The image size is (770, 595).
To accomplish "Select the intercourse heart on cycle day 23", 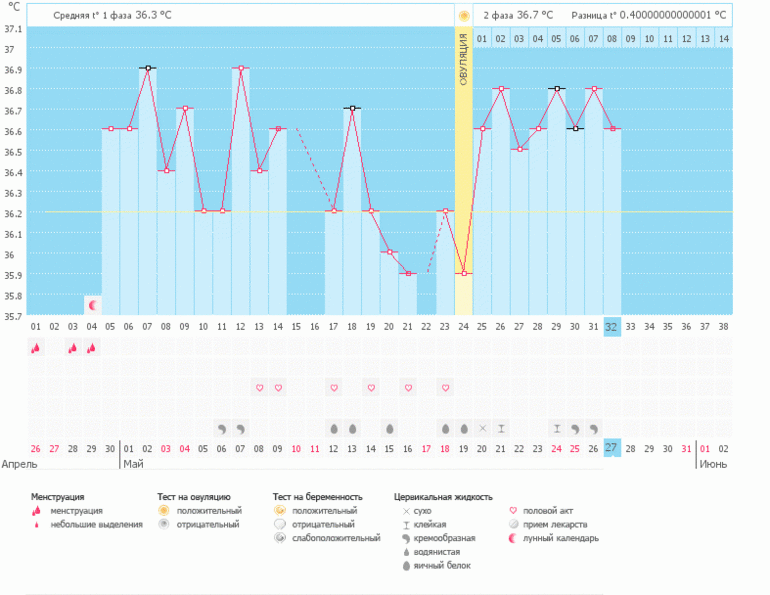I will (445, 387).
